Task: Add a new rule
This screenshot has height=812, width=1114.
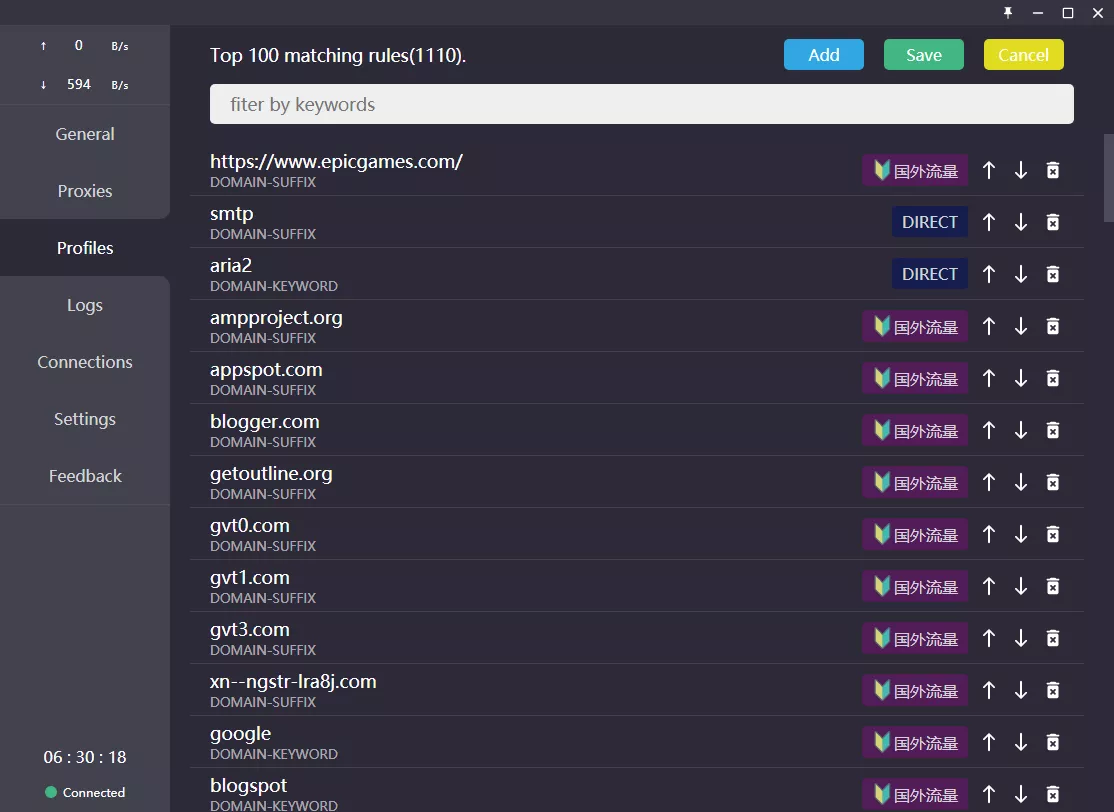Action: [823, 55]
